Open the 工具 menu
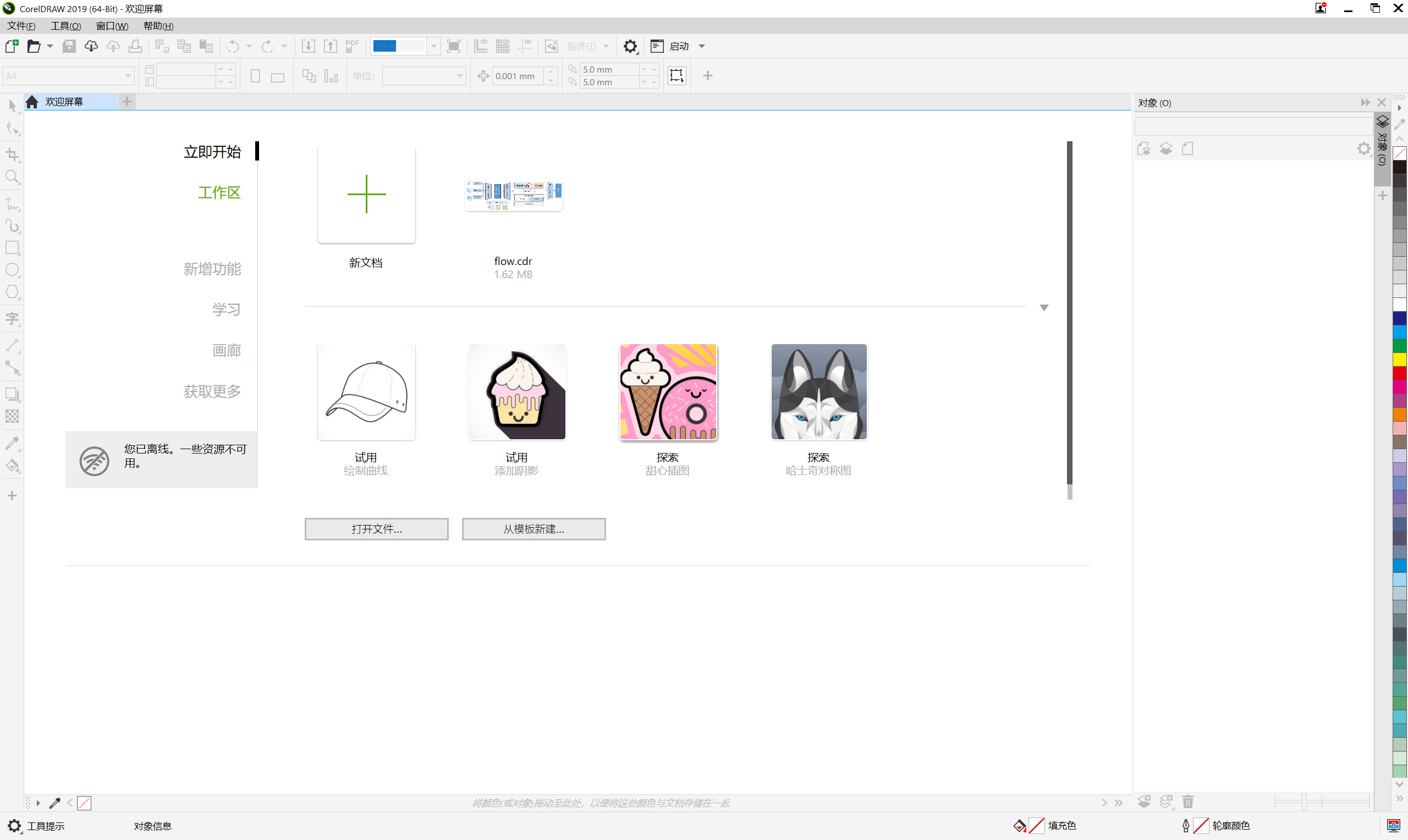Viewport: 1408px width, 840px height. (65, 26)
